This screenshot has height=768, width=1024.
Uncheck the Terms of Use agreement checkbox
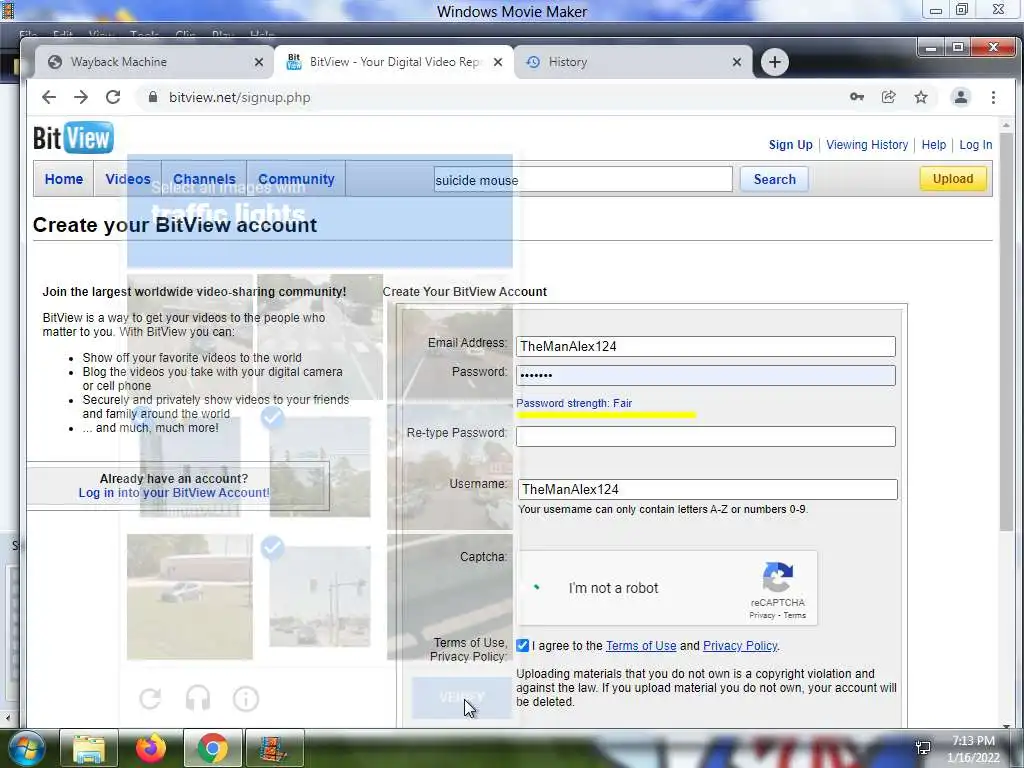pyautogui.click(x=522, y=646)
